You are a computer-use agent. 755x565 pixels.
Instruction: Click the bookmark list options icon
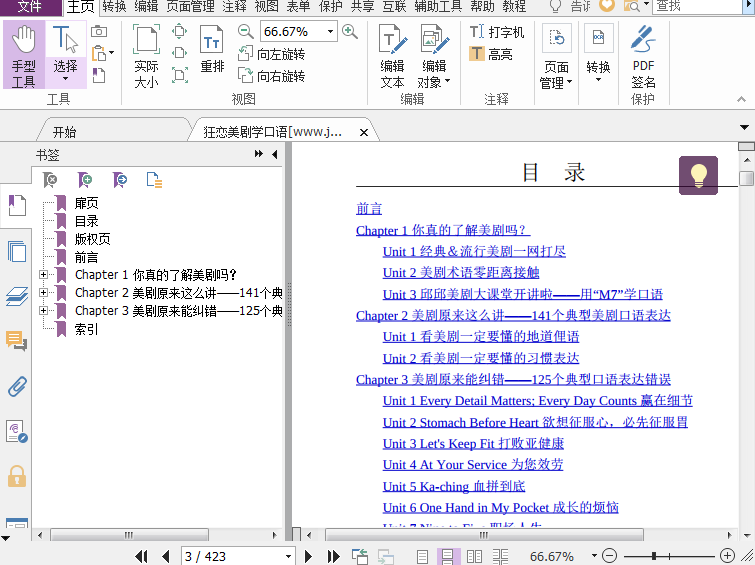point(154,180)
